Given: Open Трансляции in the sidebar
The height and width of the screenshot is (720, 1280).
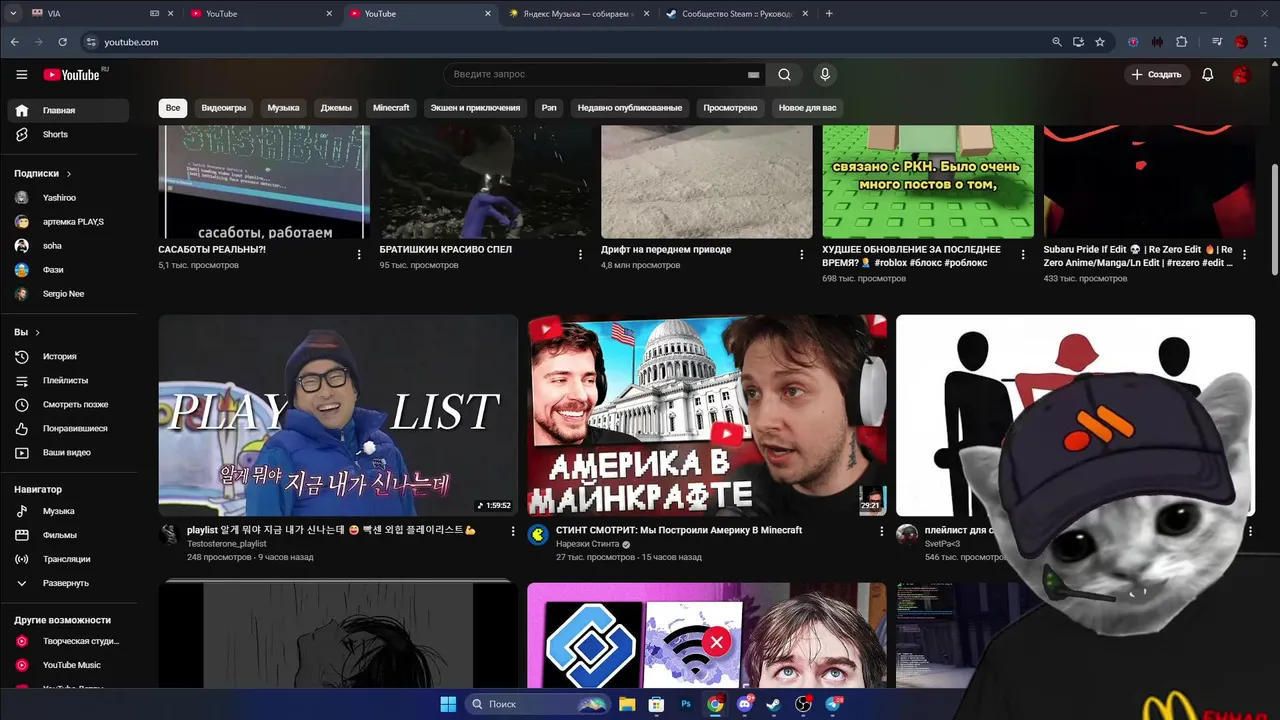Looking at the screenshot, I should click(x=68, y=559).
